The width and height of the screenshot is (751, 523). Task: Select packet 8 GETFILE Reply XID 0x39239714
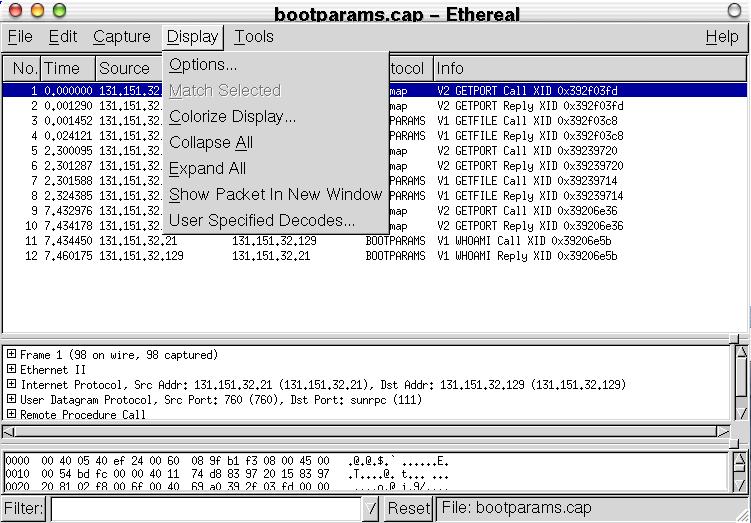[x=375, y=195]
